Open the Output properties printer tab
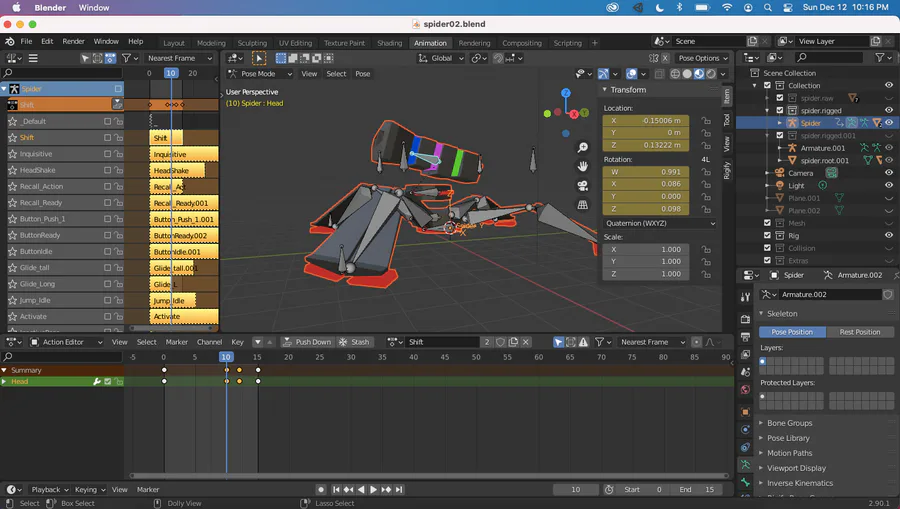The image size is (900, 509). click(745, 336)
